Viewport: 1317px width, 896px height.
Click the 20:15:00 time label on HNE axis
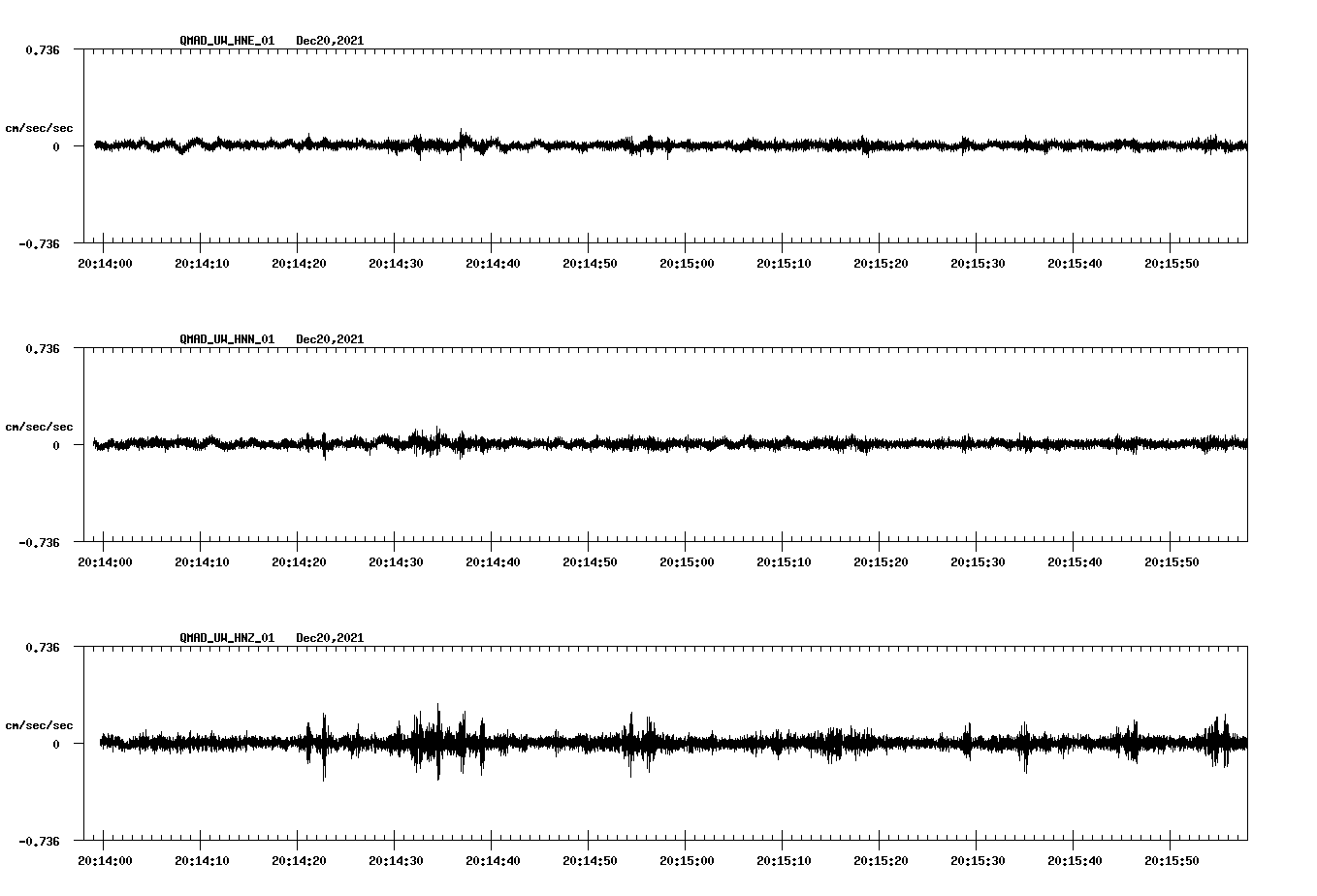pyautogui.click(x=687, y=264)
